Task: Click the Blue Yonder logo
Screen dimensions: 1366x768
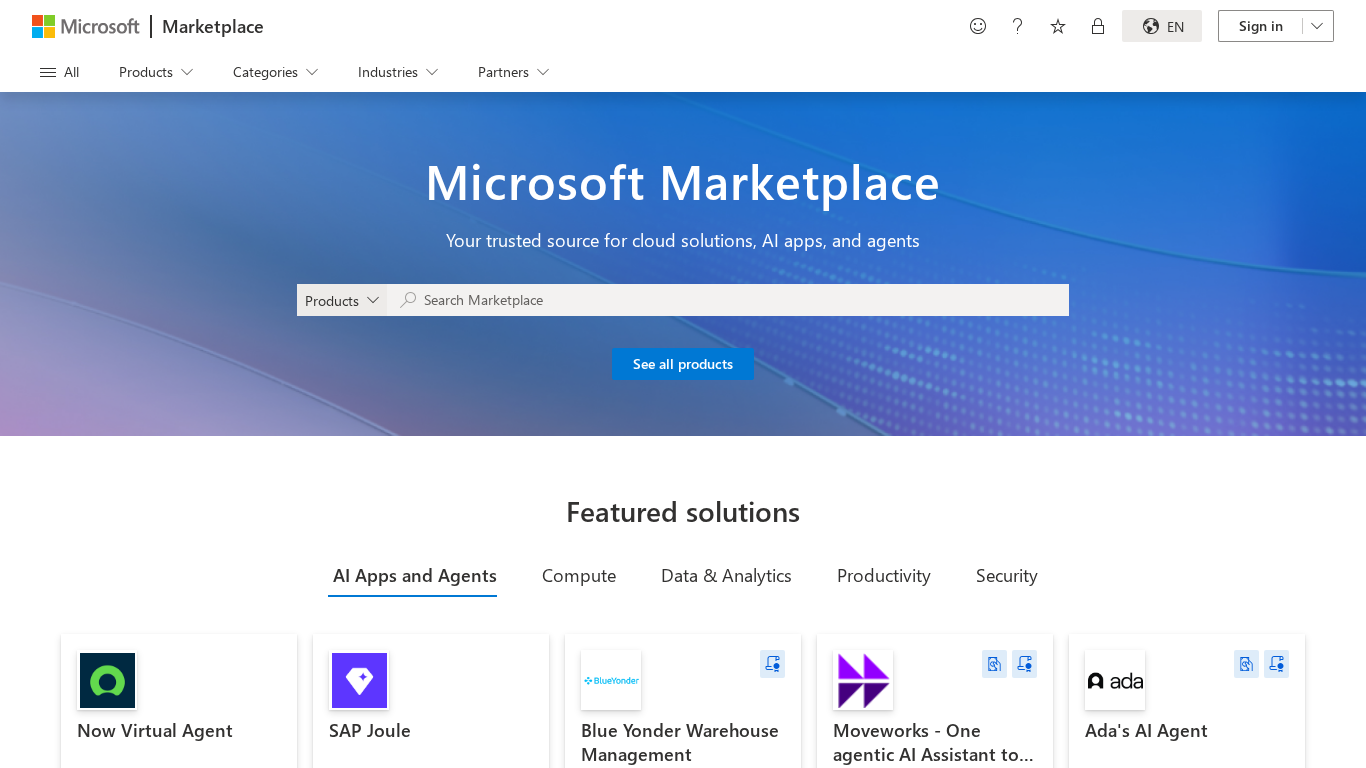Action: (611, 680)
